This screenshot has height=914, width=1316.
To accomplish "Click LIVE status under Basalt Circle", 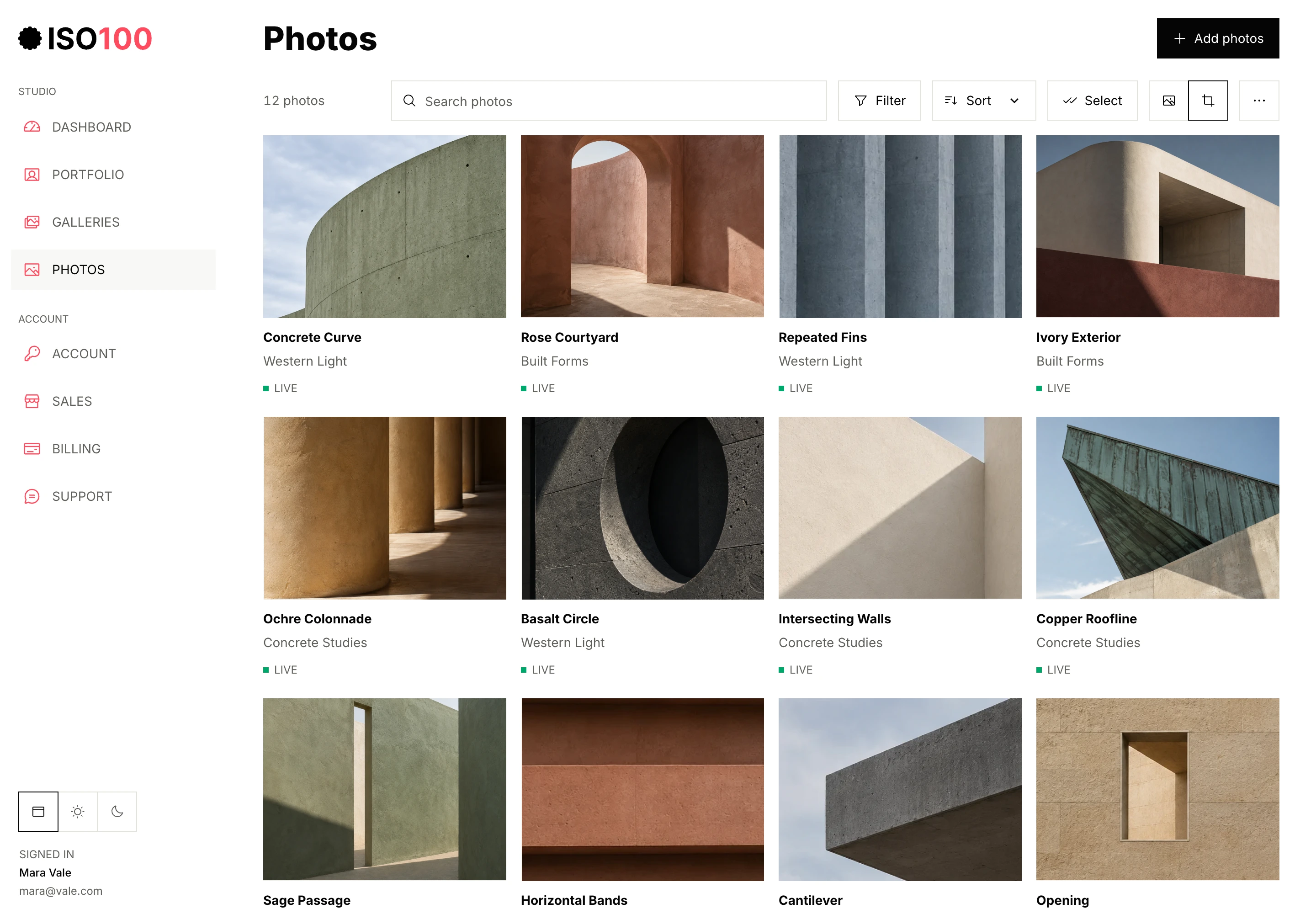I will (538, 670).
